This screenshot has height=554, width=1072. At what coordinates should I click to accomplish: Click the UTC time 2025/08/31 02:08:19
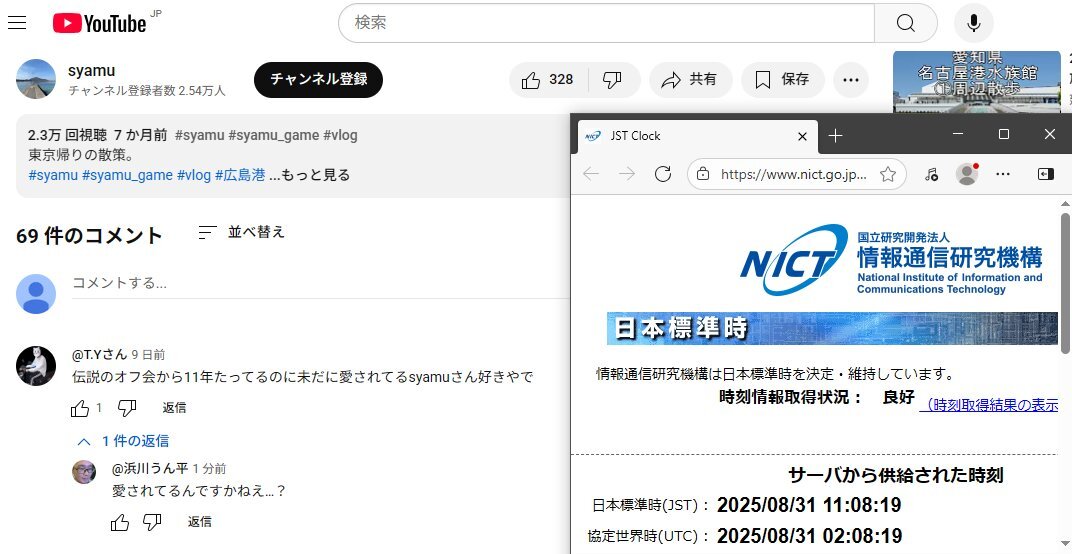pos(809,536)
